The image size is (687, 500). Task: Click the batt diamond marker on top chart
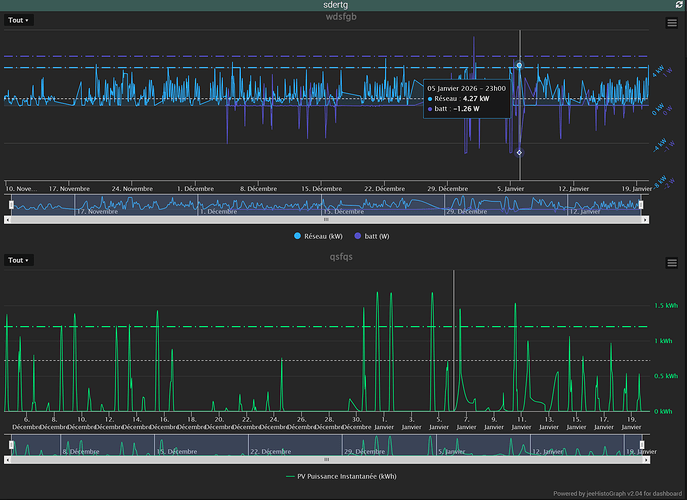519,152
